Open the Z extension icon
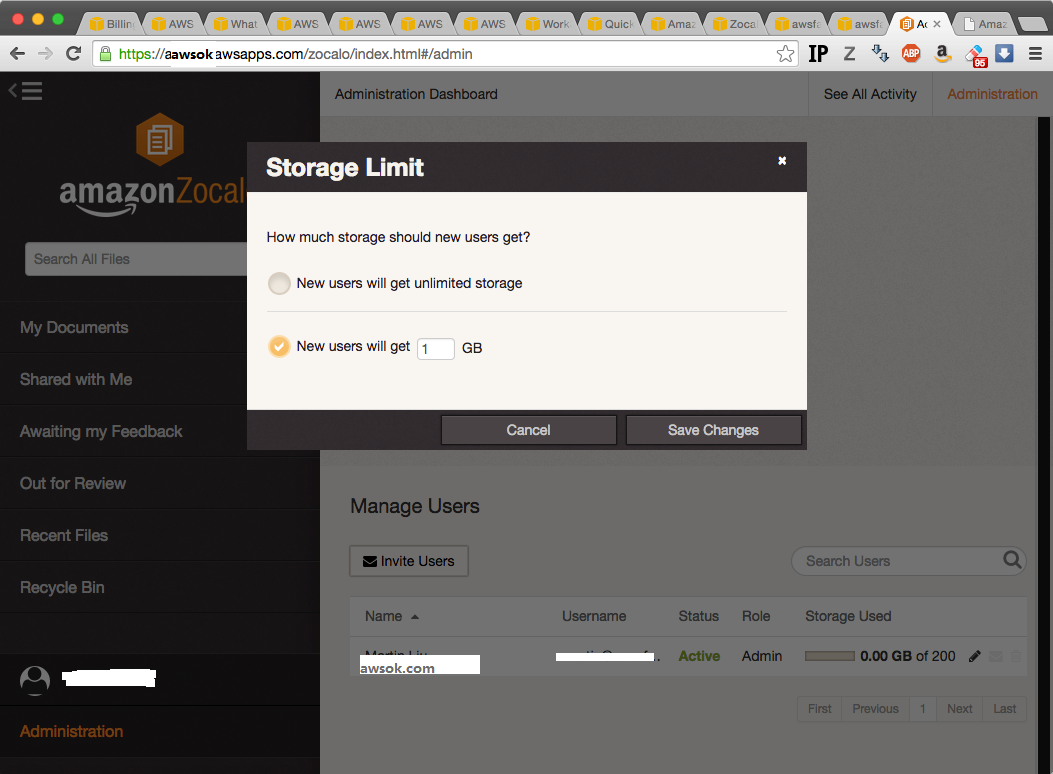 850,54
